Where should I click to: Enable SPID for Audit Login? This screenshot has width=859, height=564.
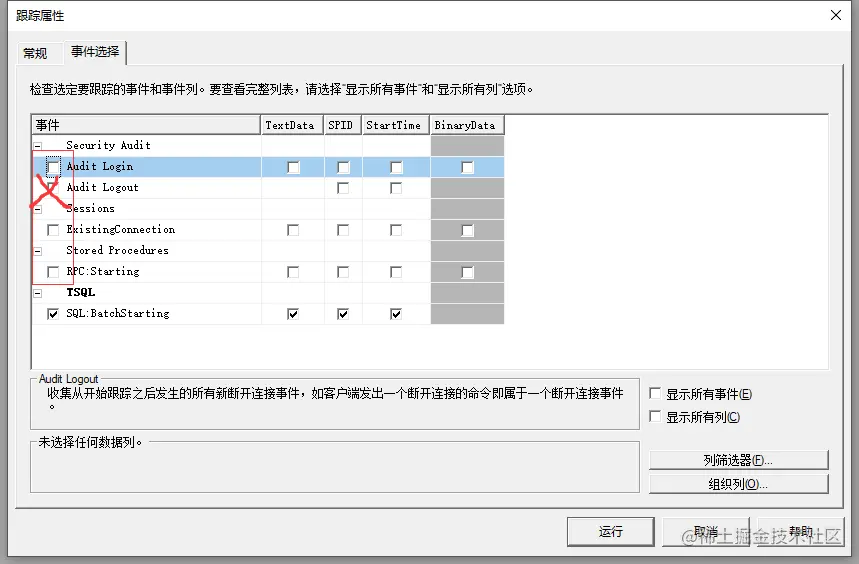(343, 167)
